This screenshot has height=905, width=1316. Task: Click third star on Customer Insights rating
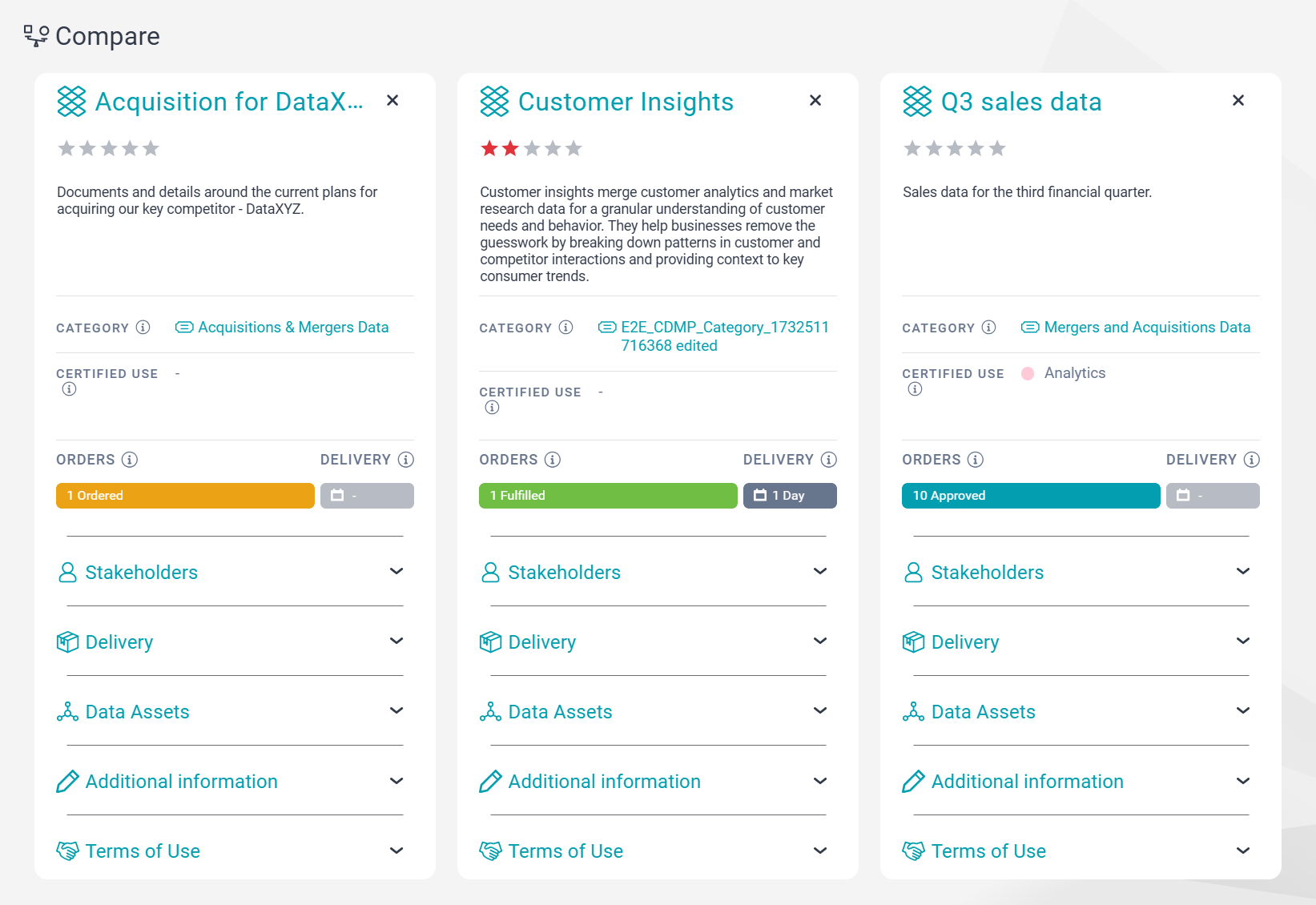[x=532, y=148]
